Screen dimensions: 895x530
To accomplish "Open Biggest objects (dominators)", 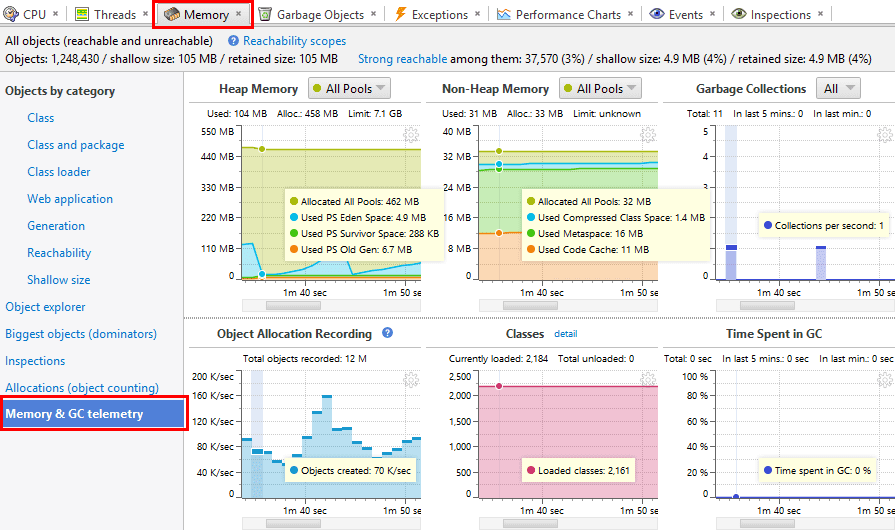I will tap(81, 334).
